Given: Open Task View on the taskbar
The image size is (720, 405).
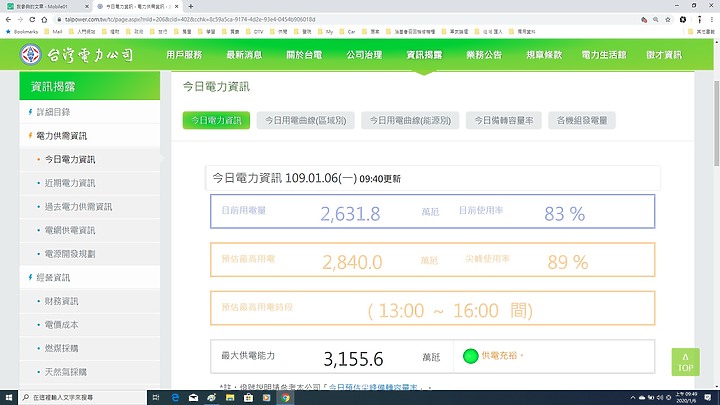Looking at the screenshot, I should pyautogui.click(x=156, y=398).
